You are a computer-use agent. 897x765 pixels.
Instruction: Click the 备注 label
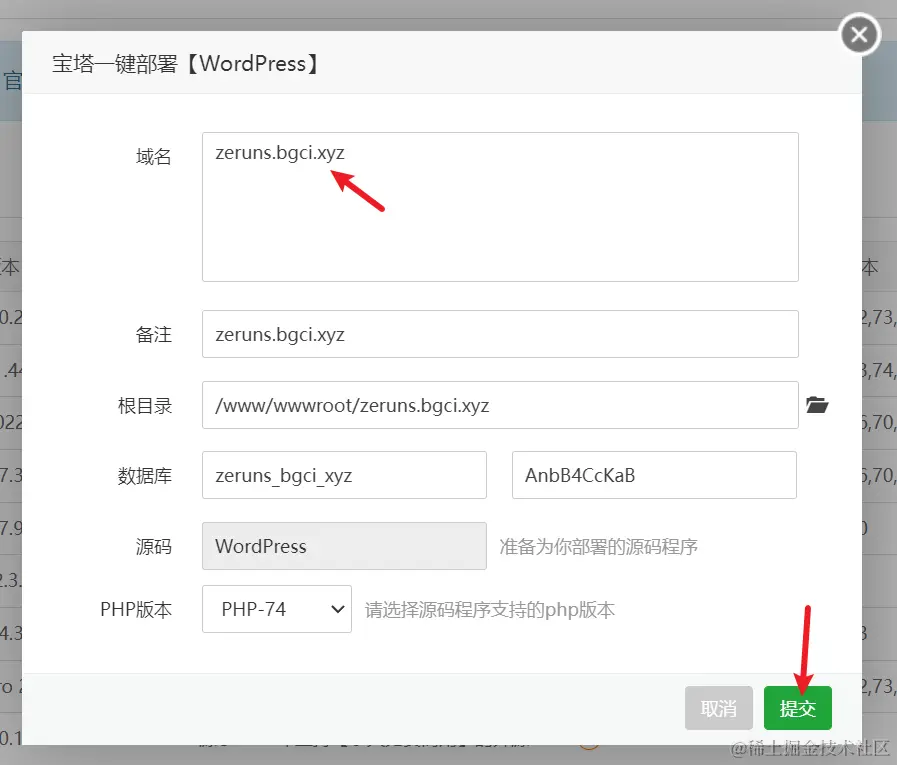click(x=153, y=335)
